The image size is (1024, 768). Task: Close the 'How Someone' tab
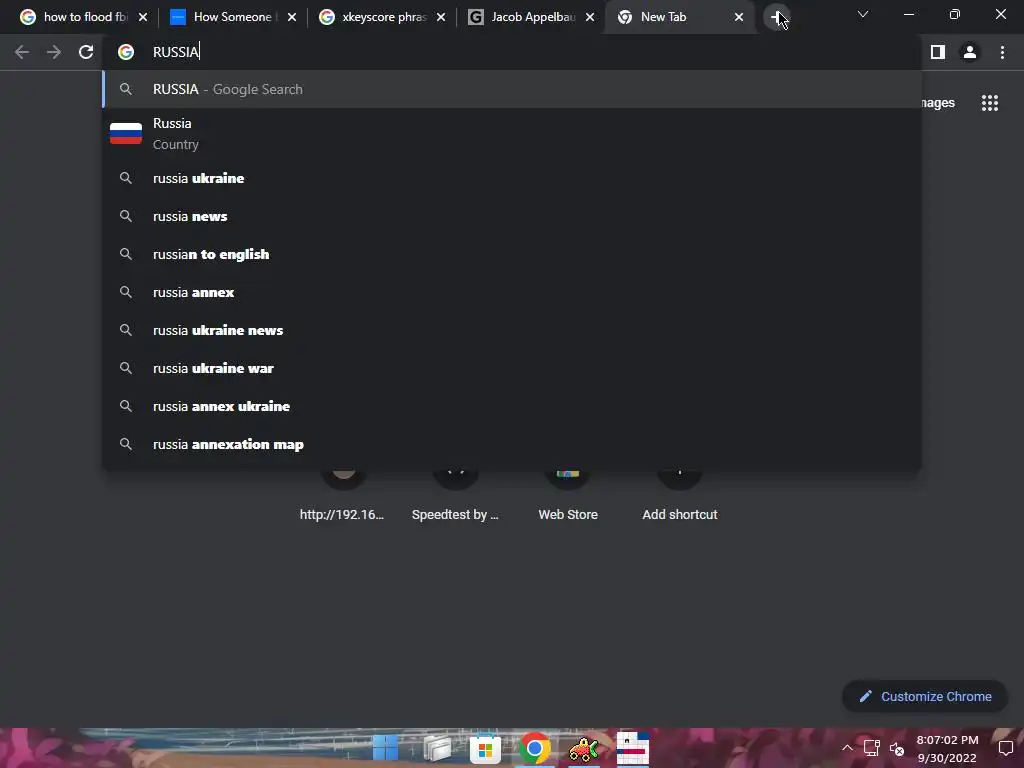click(x=292, y=17)
